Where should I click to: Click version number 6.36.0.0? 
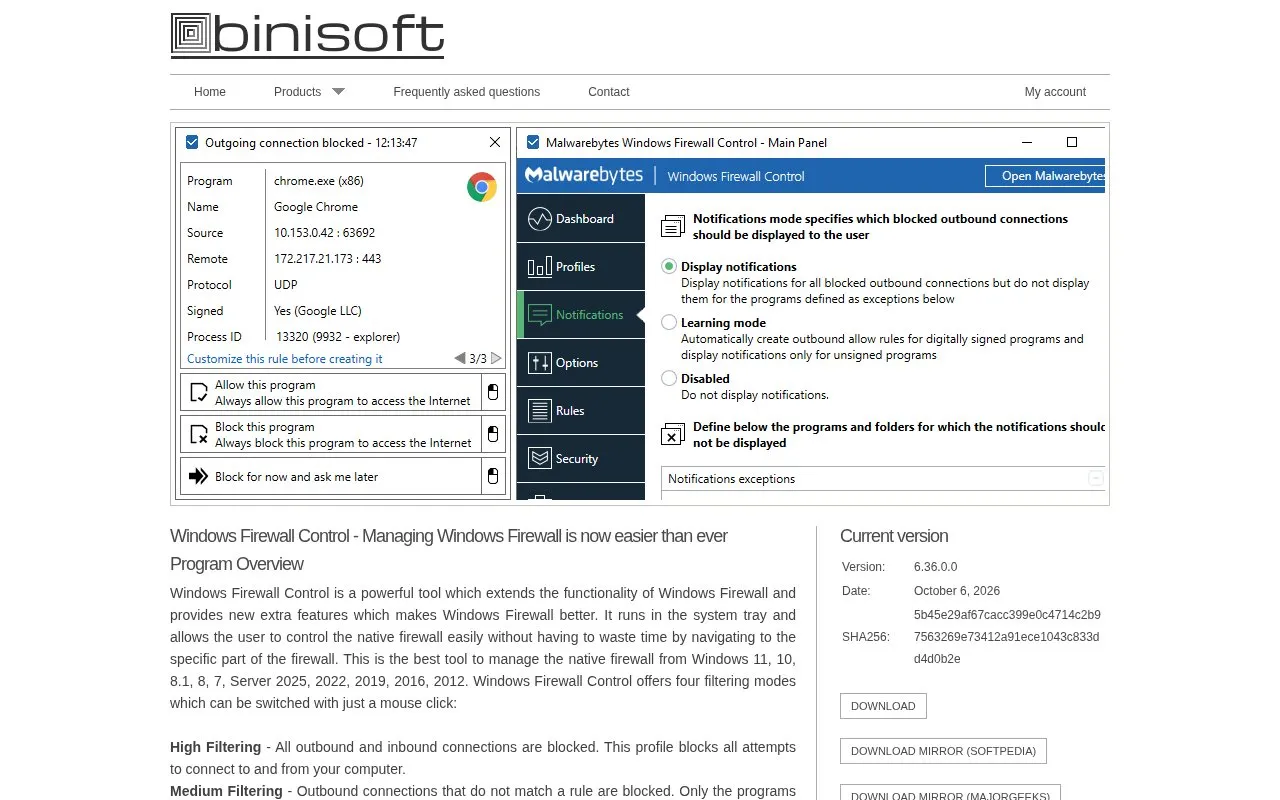[x=936, y=567]
